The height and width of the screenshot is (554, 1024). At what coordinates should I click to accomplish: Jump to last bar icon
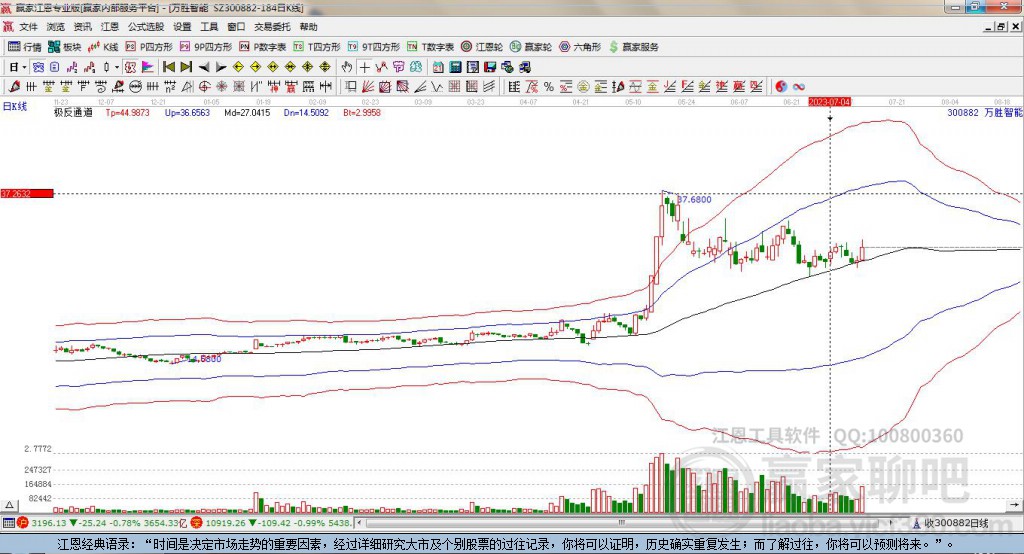[186, 67]
